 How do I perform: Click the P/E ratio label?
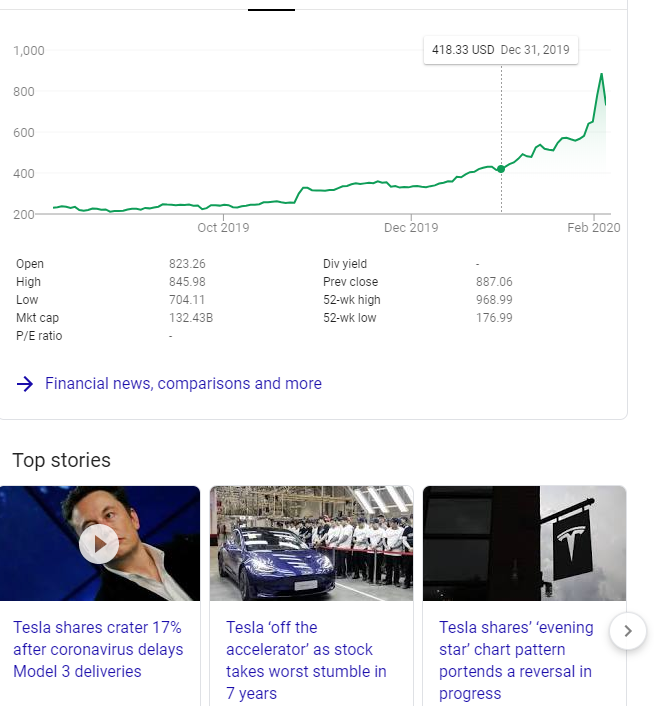point(39,335)
